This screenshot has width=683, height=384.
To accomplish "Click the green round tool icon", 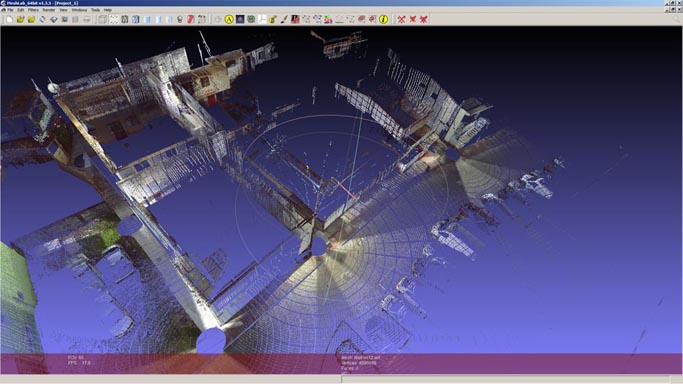I will click(251, 19).
